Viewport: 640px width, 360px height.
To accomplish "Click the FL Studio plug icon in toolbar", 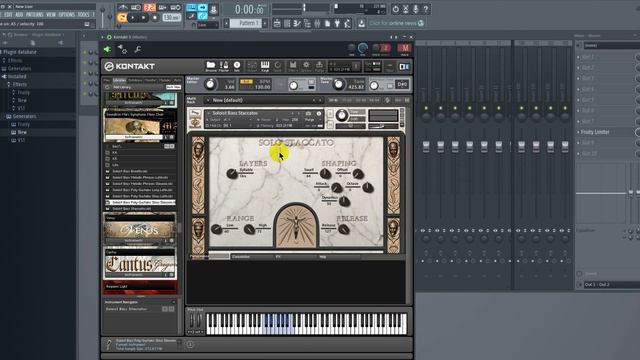I will coord(338,24).
